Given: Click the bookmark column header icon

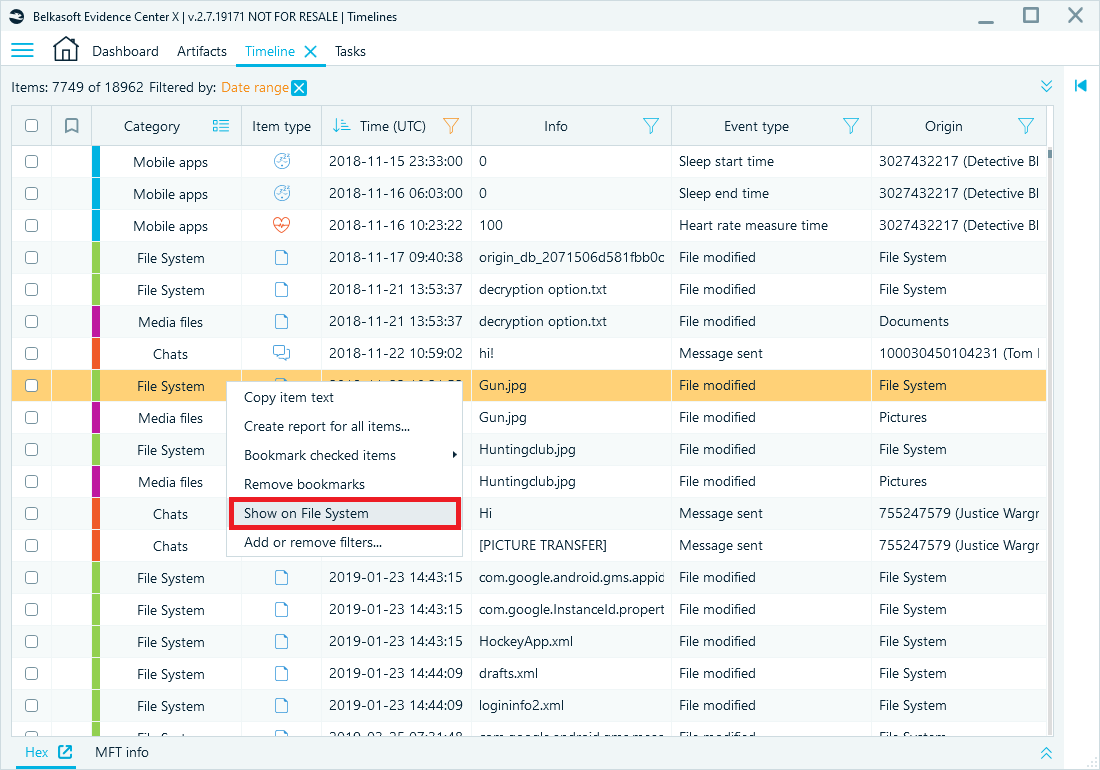Looking at the screenshot, I should (x=72, y=126).
